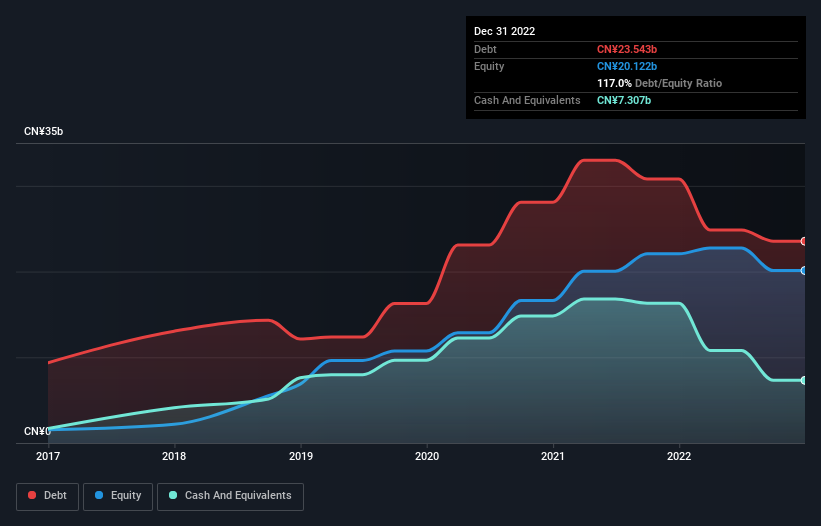Click the CN¥0 y-axis label
Image resolution: width=821 pixels, height=526 pixels.
click(x=37, y=431)
